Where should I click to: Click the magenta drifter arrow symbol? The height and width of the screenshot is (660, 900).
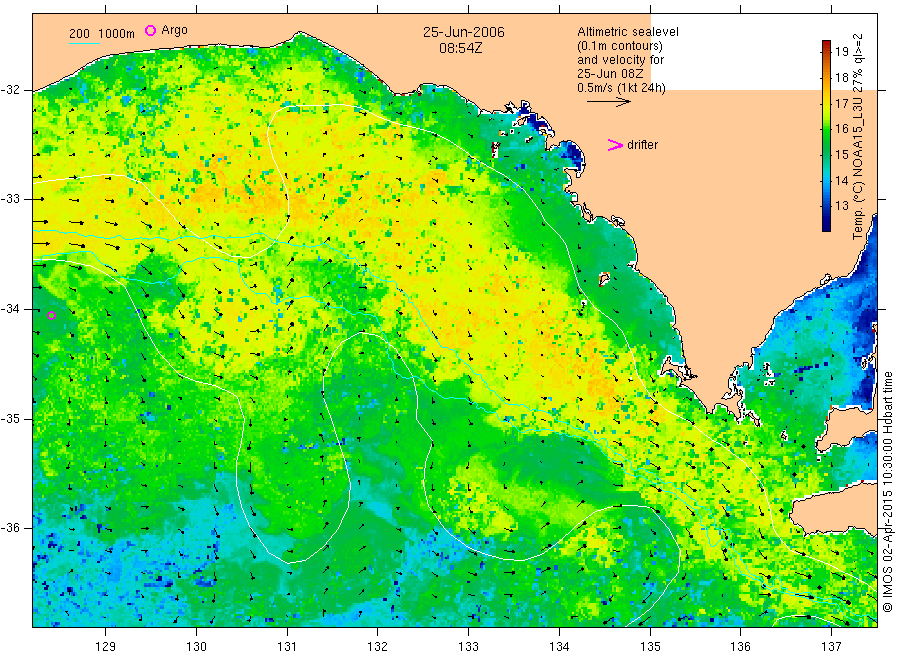(615, 145)
